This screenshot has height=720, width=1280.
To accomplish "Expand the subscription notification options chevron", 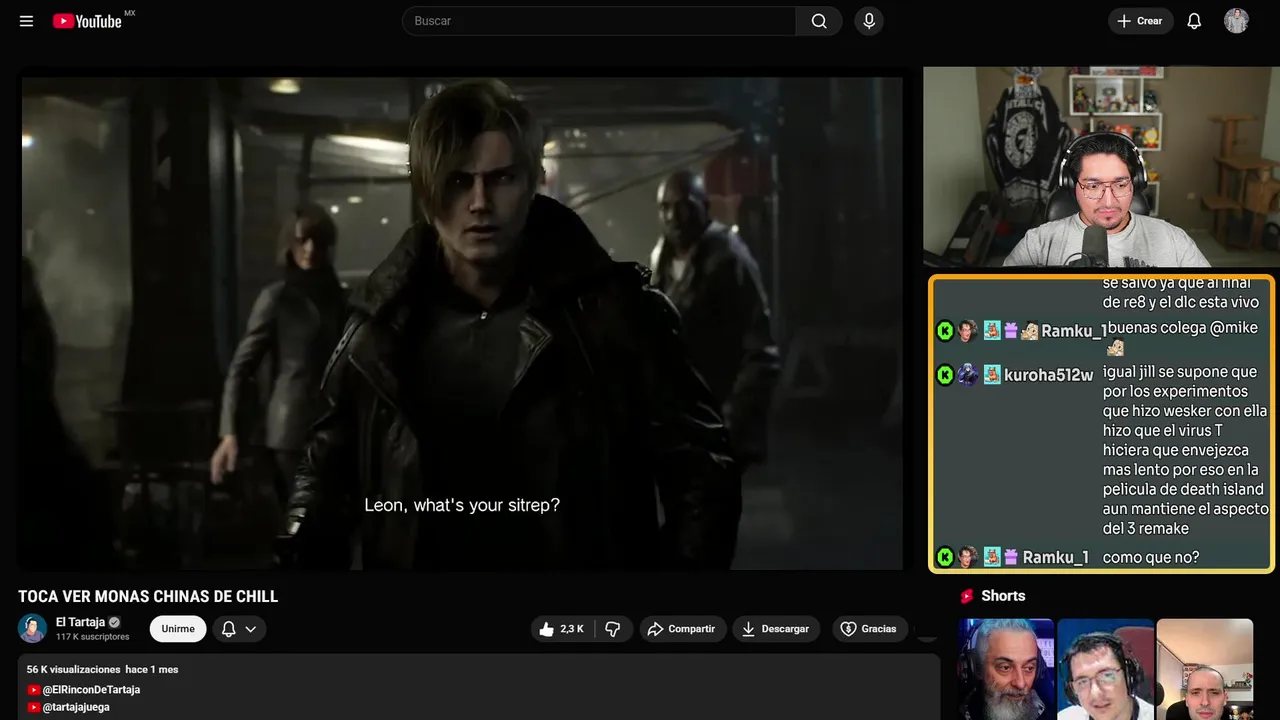I will point(251,629).
